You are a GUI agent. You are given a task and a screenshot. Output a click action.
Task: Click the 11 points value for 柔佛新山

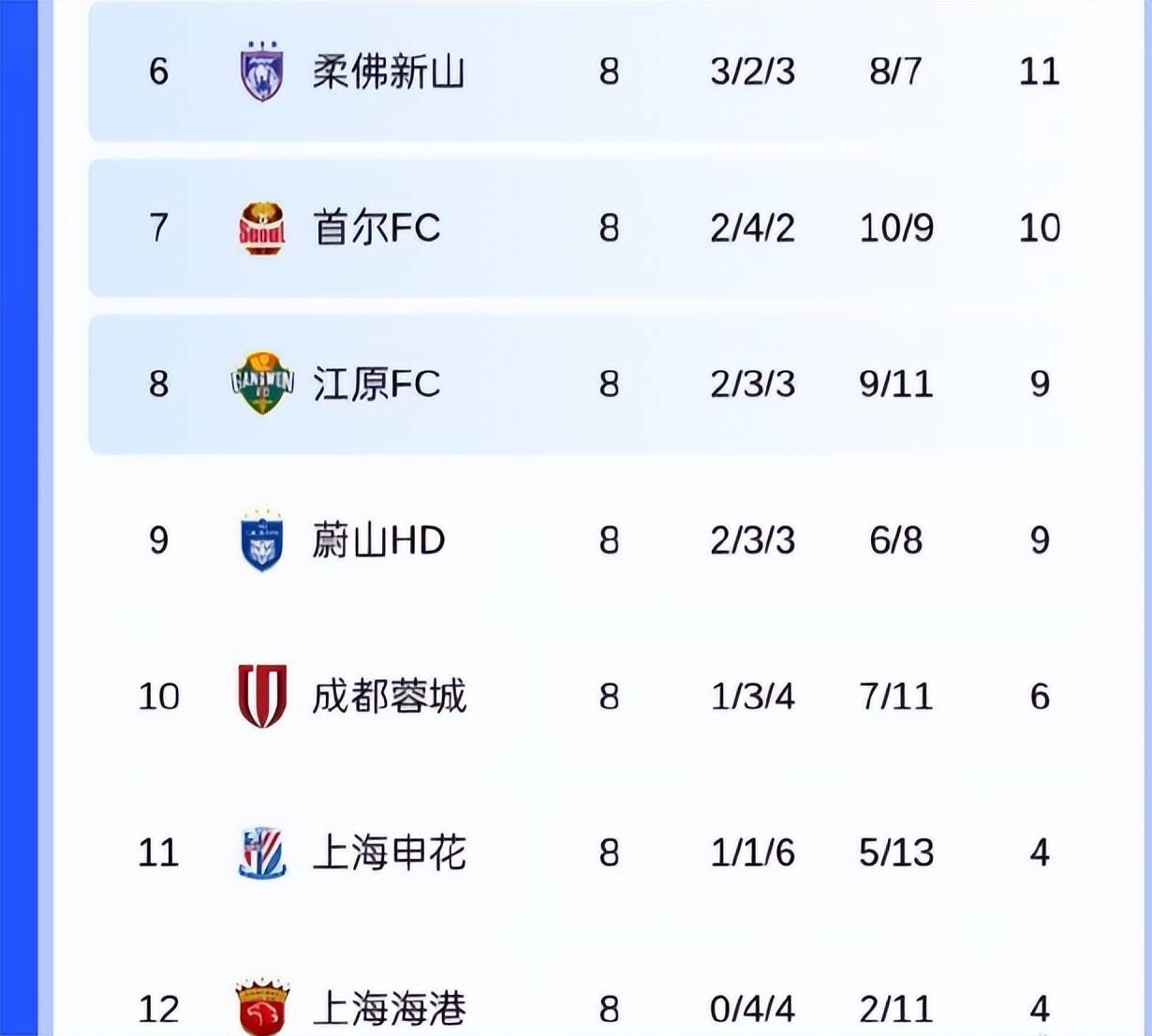pyautogui.click(x=1039, y=71)
